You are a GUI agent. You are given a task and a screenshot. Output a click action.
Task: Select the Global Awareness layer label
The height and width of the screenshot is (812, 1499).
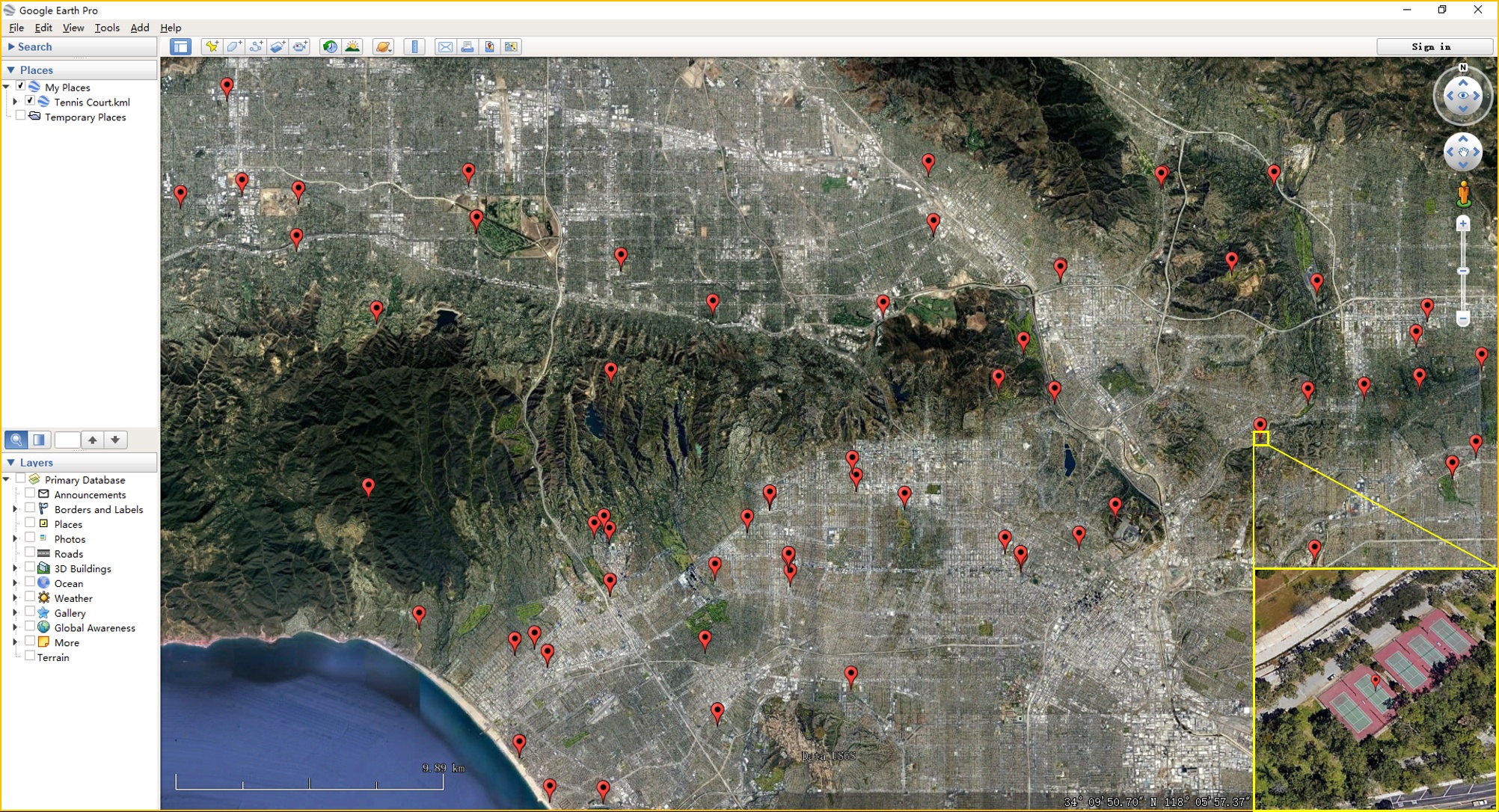[x=94, y=628]
